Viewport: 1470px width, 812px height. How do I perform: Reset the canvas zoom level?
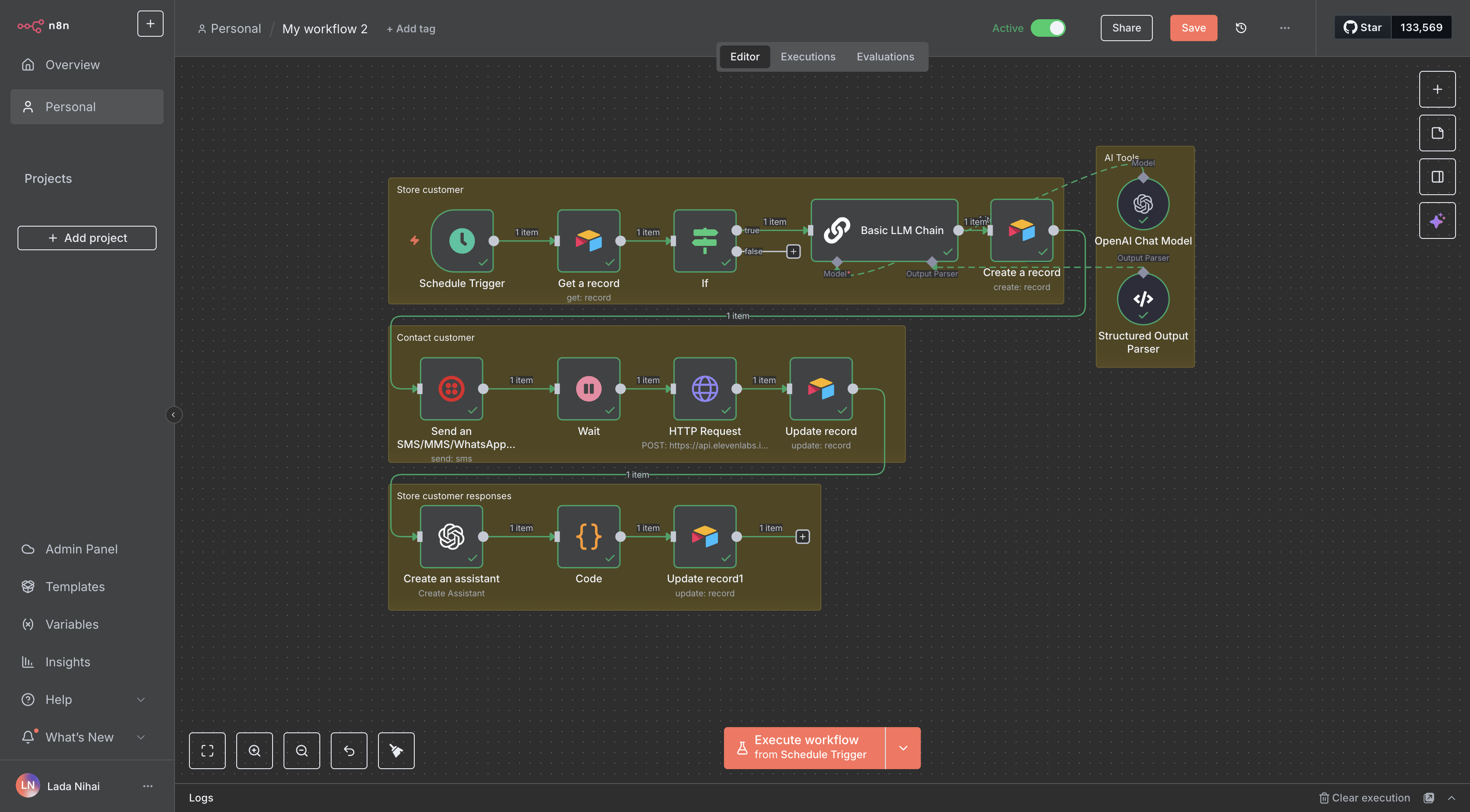click(x=349, y=750)
